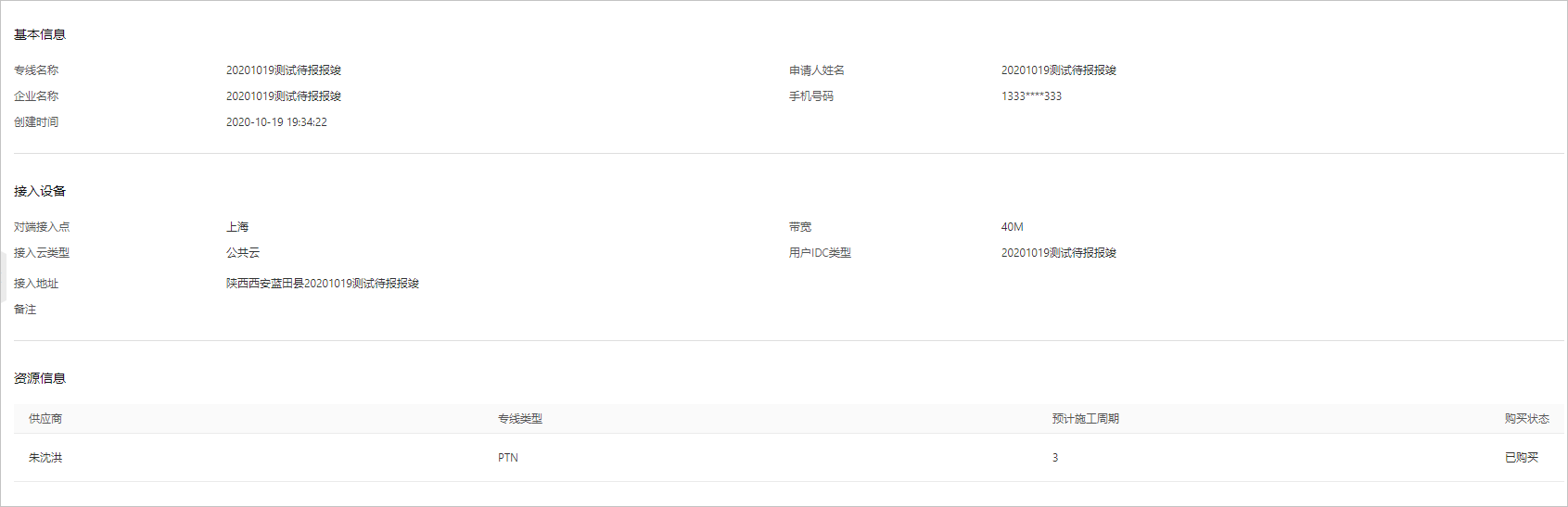Image resolution: width=1568 pixels, height=507 pixels.
Task: Click the 购买状态 column header
Action: (x=1527, y=419)
